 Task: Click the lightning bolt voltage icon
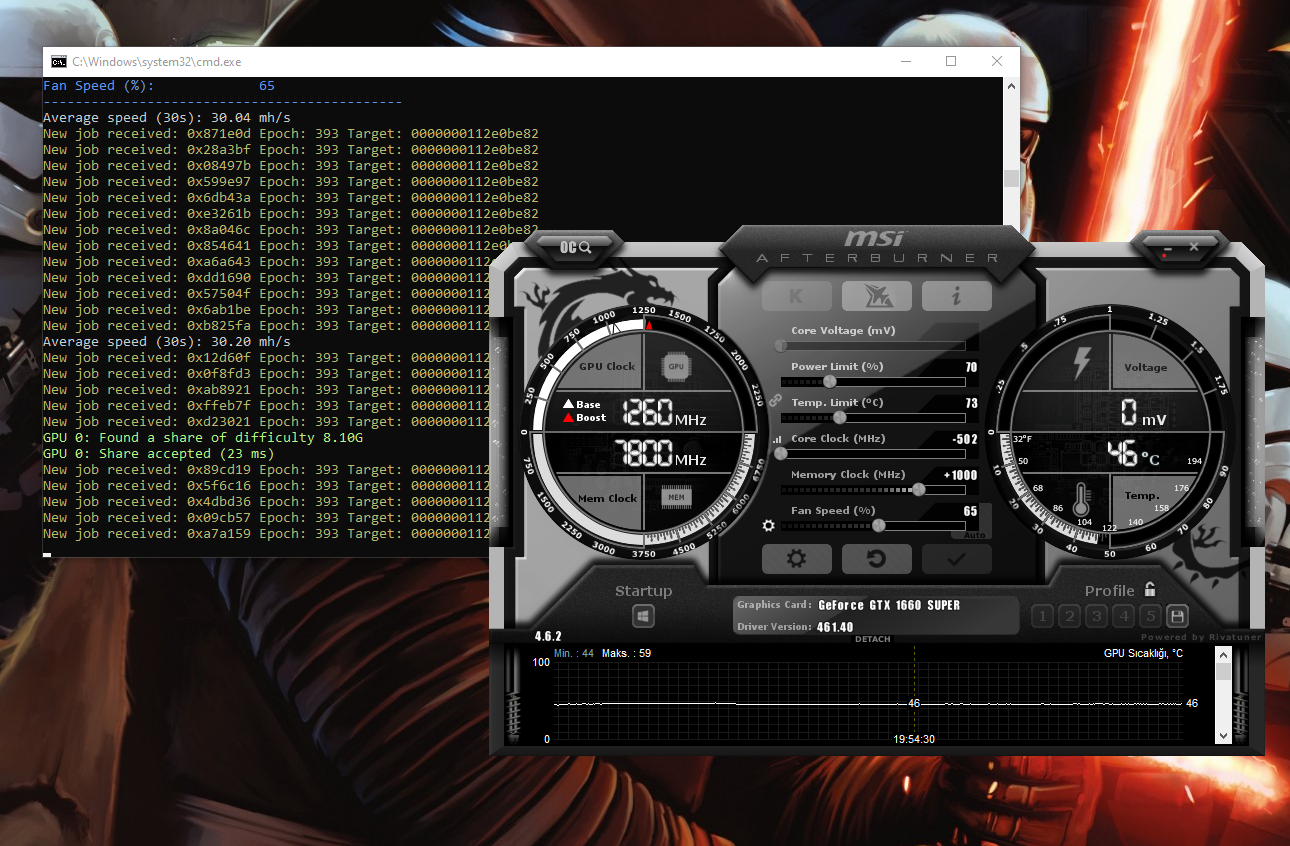pyautogui.click(x=1081, y=362)
